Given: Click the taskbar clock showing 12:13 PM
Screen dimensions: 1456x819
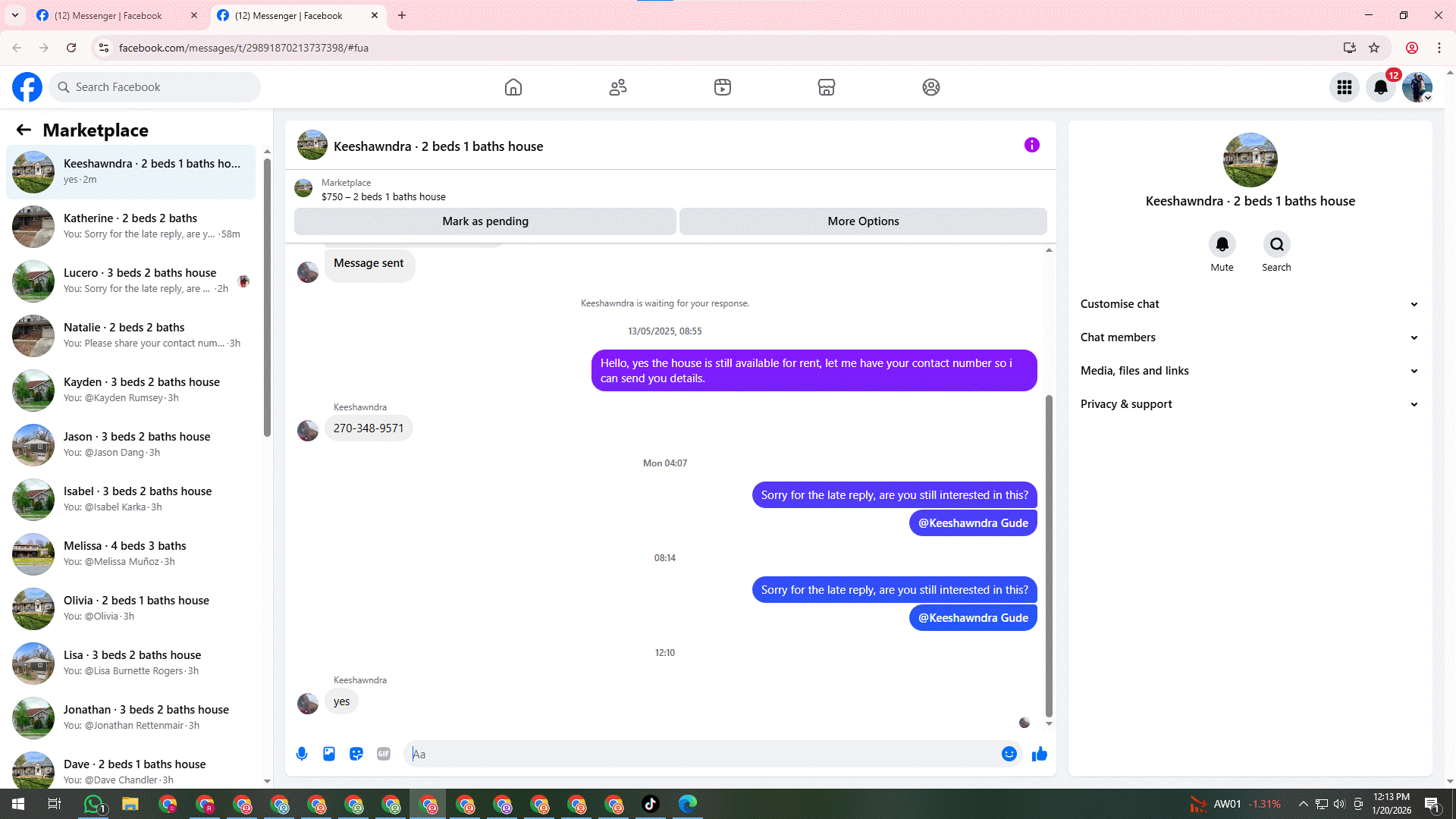Looking at the screenshot, I should pyautogui.click(x=1392, y=804).
